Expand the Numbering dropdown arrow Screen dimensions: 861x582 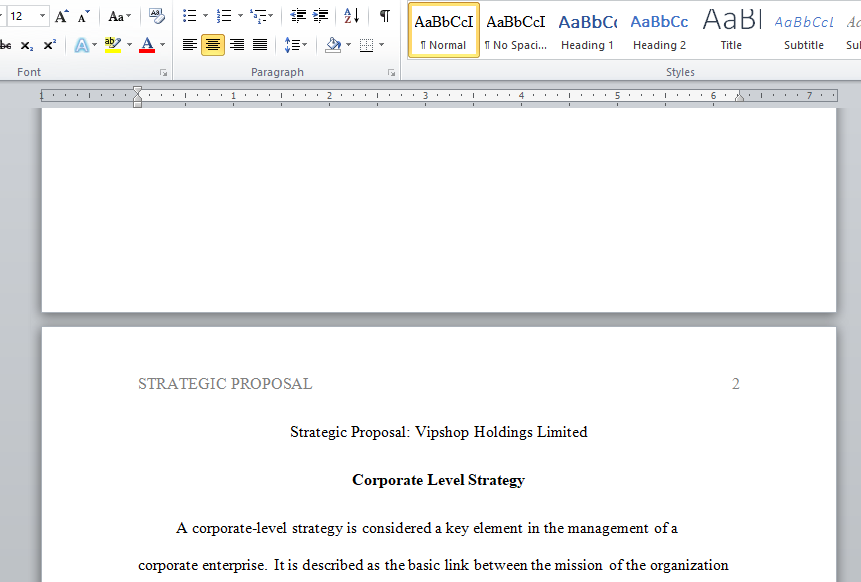[240, 16]
